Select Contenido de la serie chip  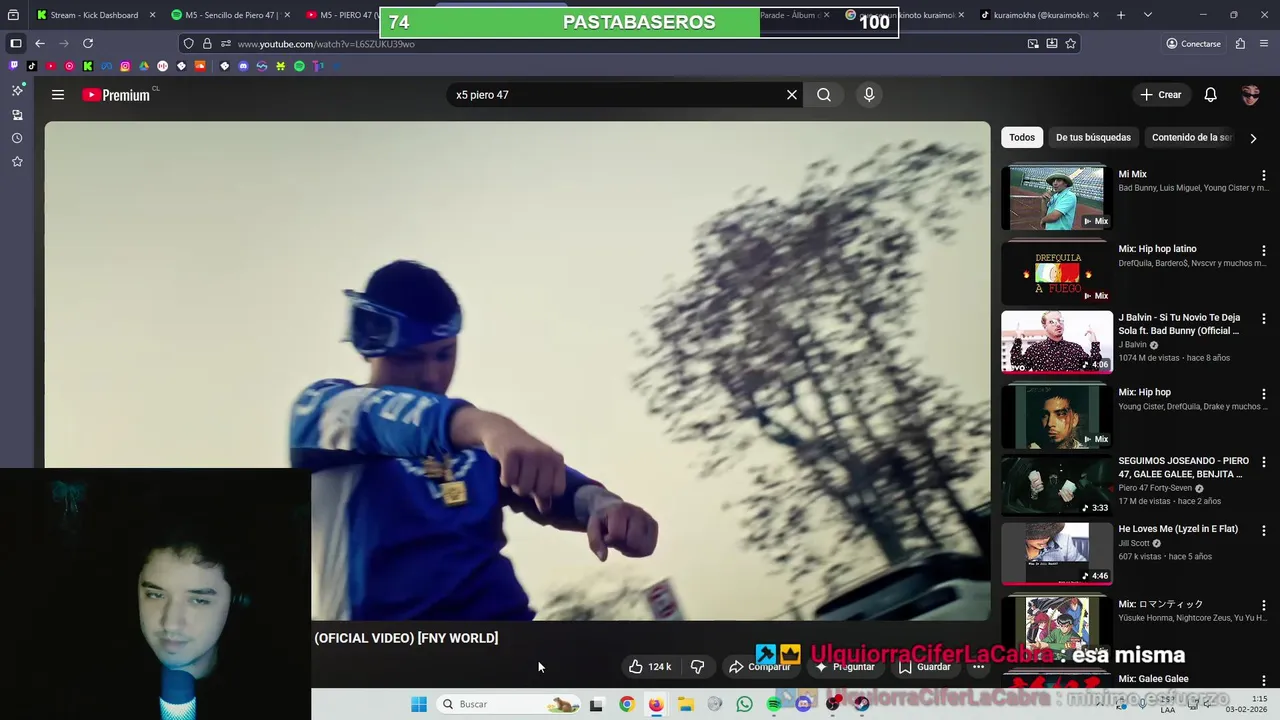coord(1192,137)
